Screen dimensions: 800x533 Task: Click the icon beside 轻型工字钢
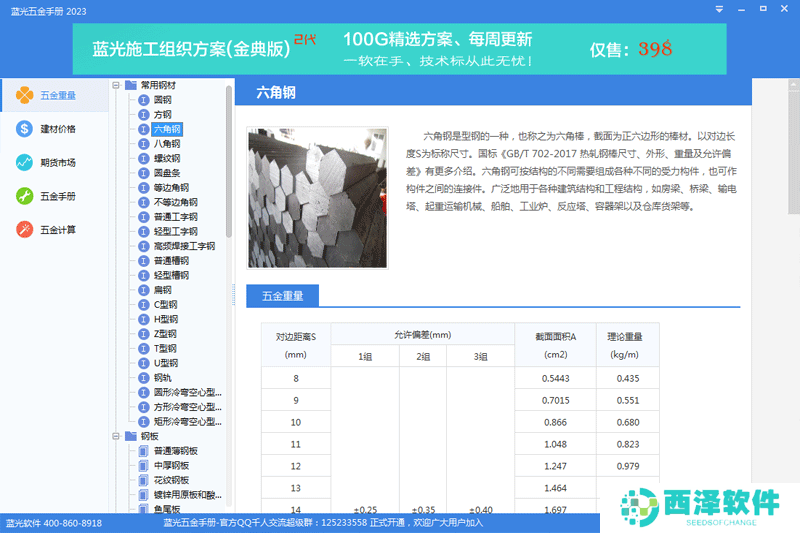144,232
